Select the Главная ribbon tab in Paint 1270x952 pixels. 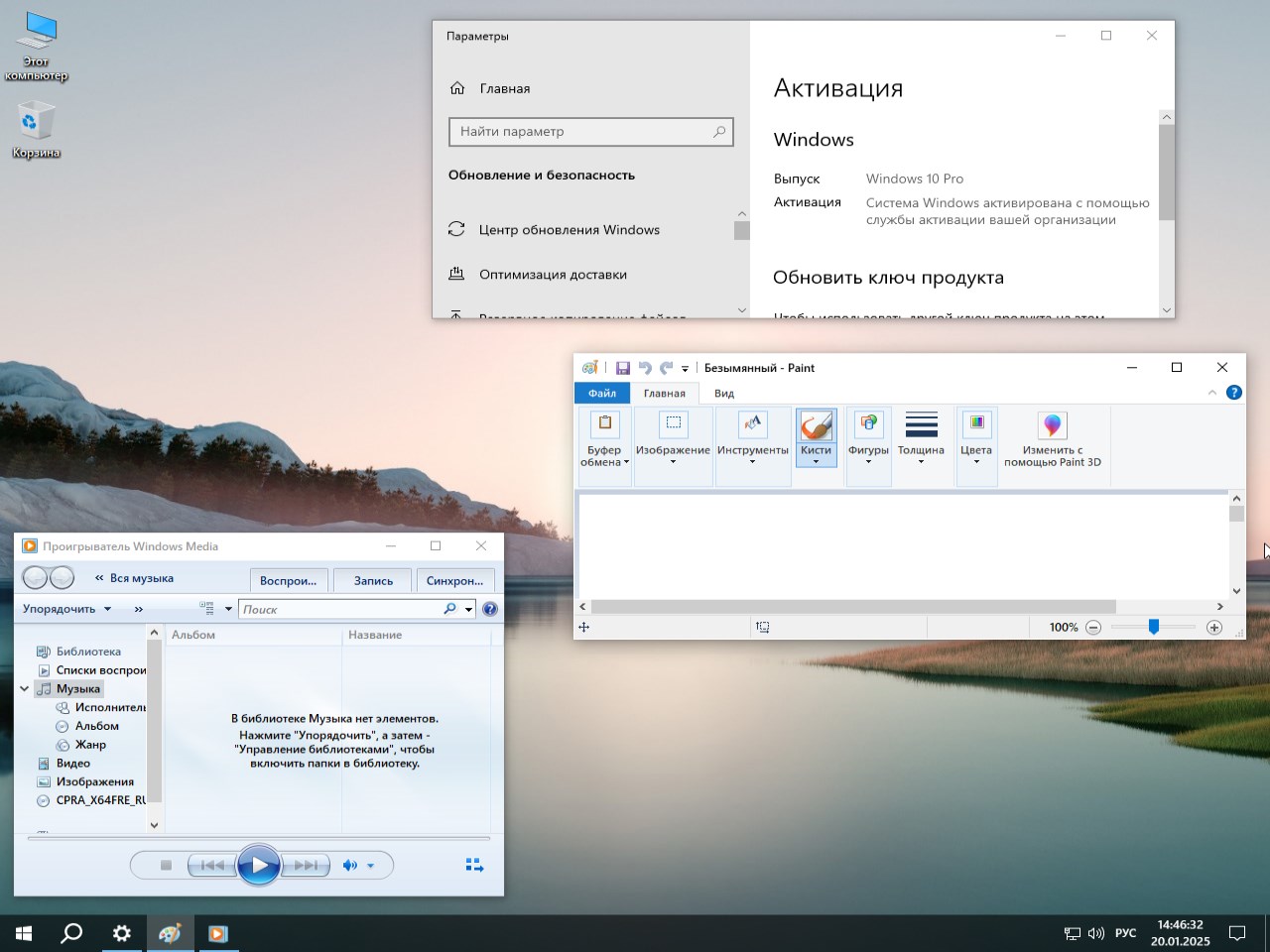[x=665, y=393]
